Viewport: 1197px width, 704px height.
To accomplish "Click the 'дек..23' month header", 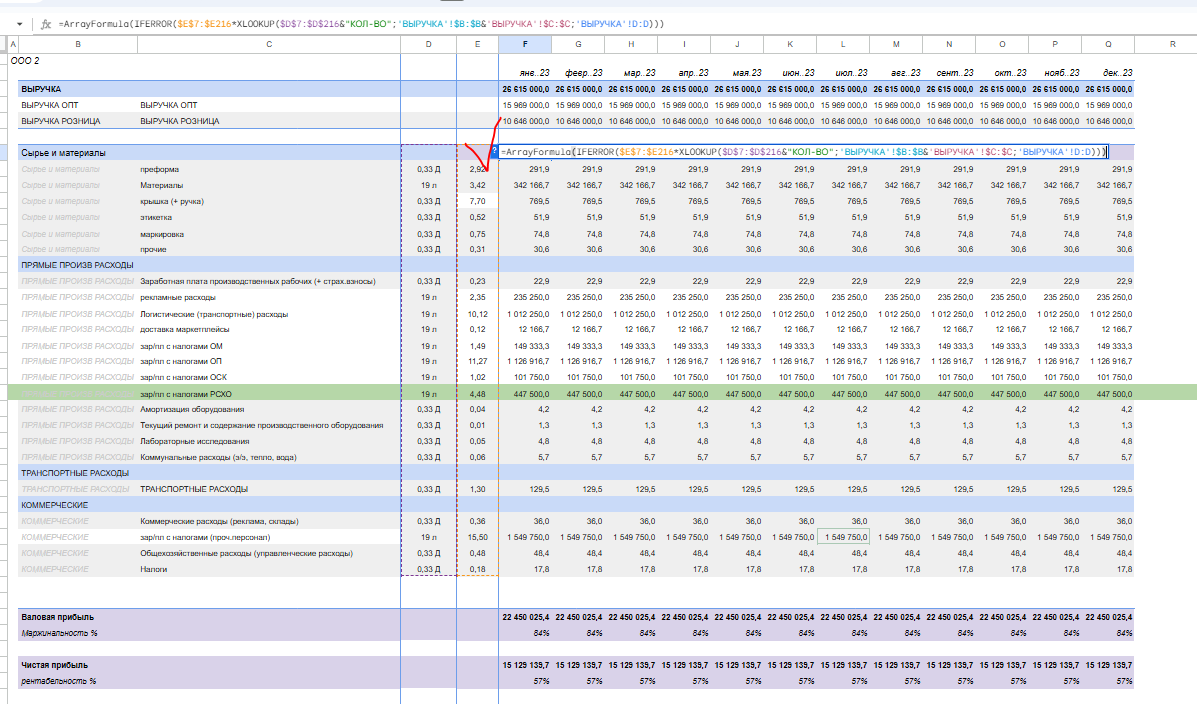I will click(1118, 73).
